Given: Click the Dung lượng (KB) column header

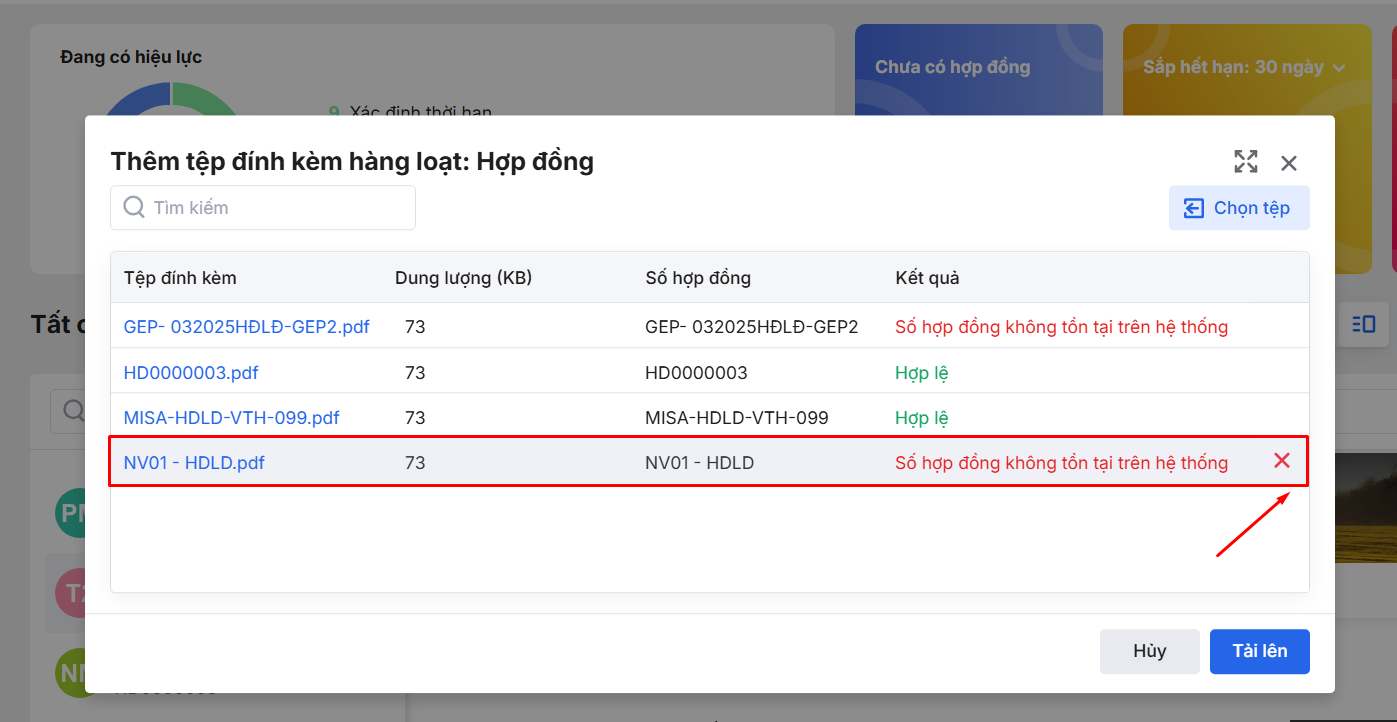Looking at the screenshot, I should (463, 278).
